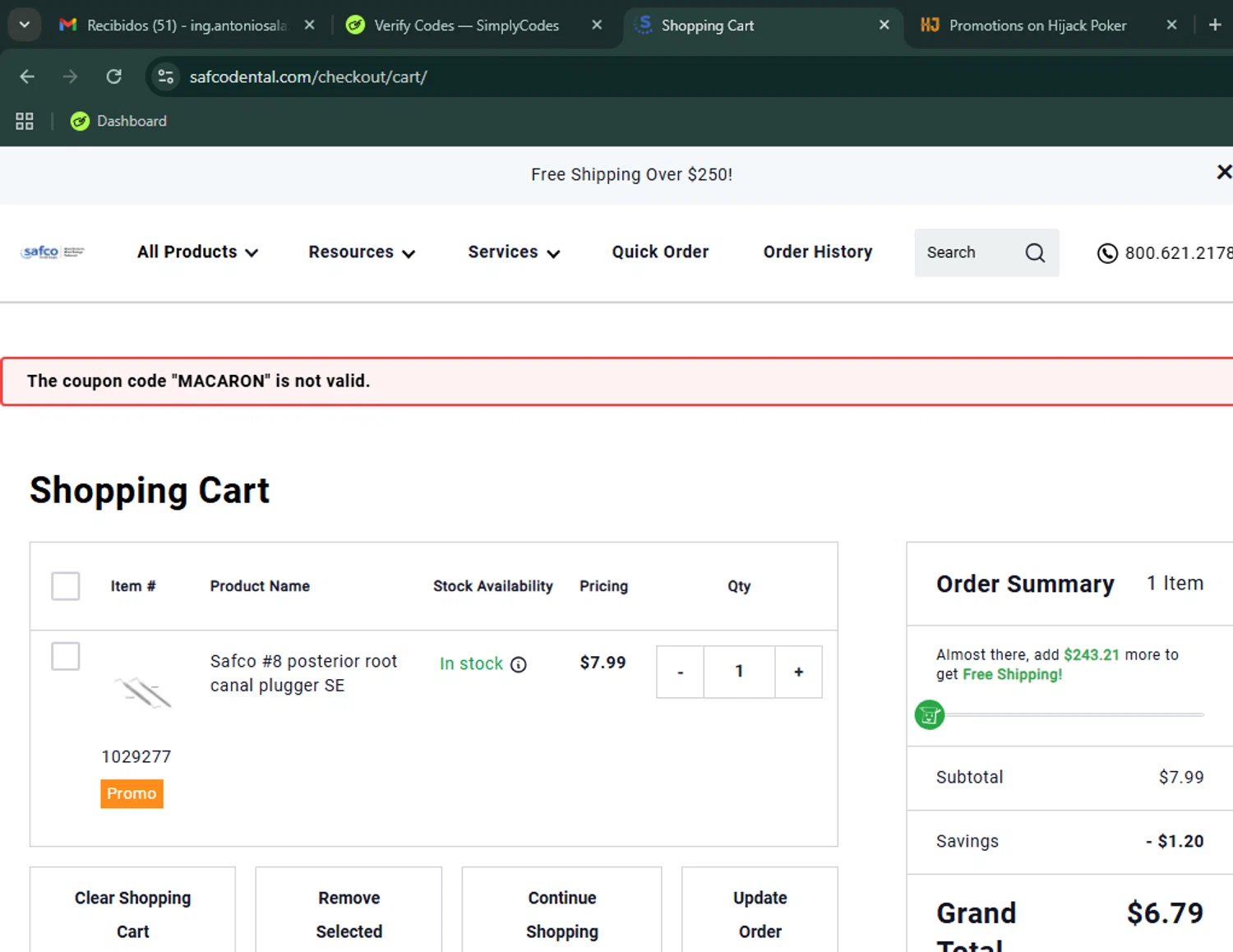Open the Dashboard bookmark
Screen dimensions: 1233x952
pyautogui.click(x=119, y=121)
